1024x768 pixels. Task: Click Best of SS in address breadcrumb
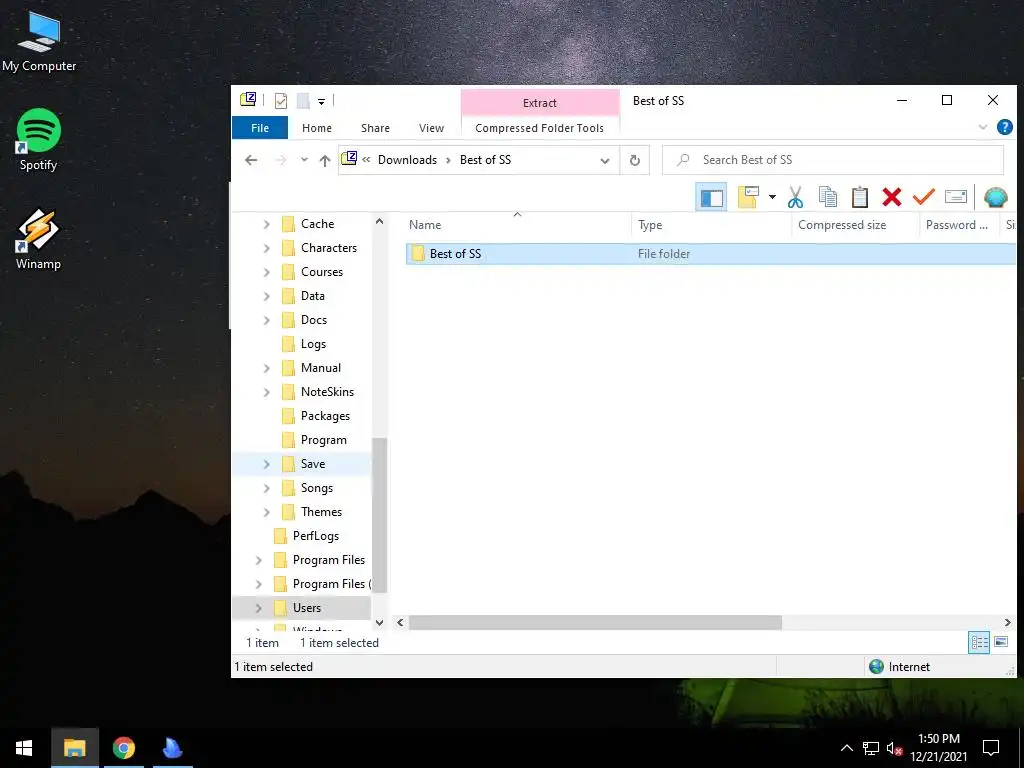485,160
